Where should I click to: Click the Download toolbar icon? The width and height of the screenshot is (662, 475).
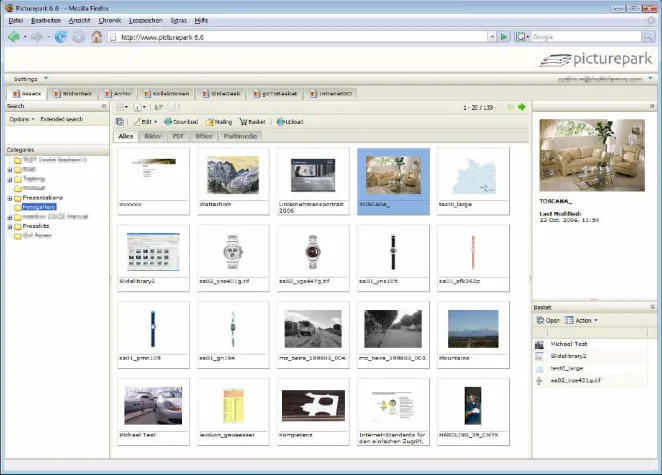(167, 121)
